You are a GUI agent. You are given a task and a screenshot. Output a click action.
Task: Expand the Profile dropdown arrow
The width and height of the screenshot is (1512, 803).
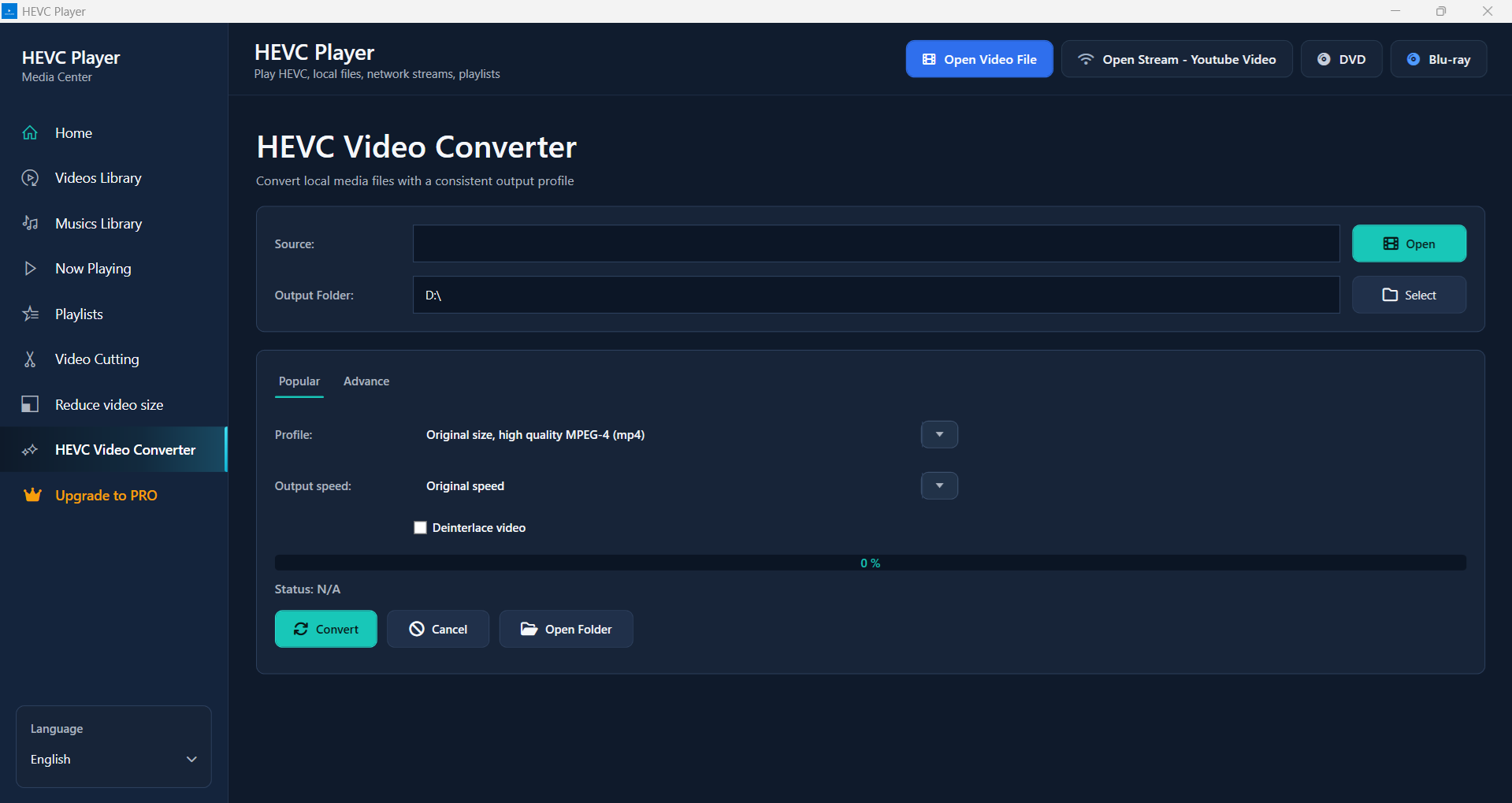939,434
